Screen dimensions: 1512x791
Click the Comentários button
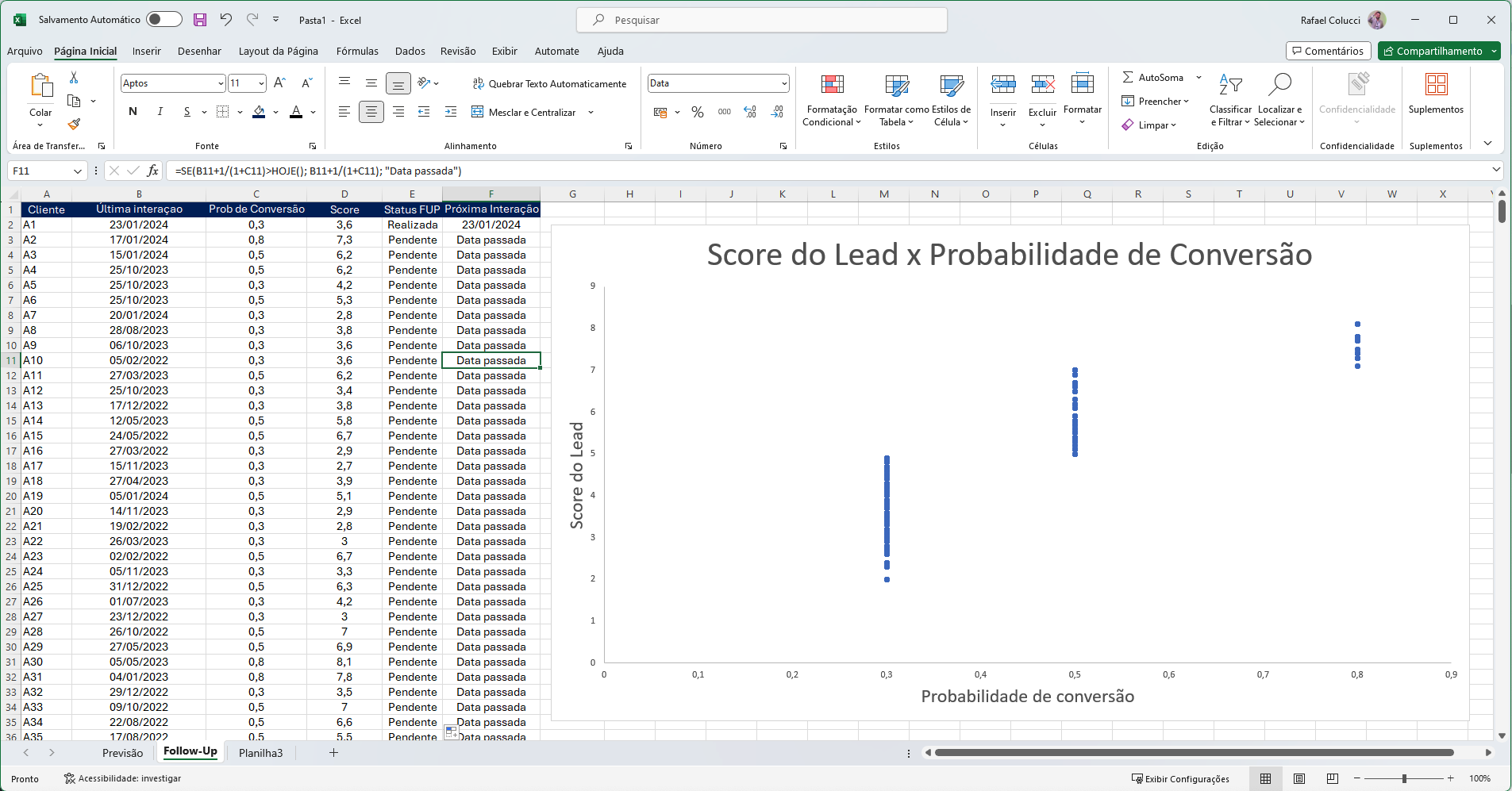pyautogui.click(x=1328, y=51)
